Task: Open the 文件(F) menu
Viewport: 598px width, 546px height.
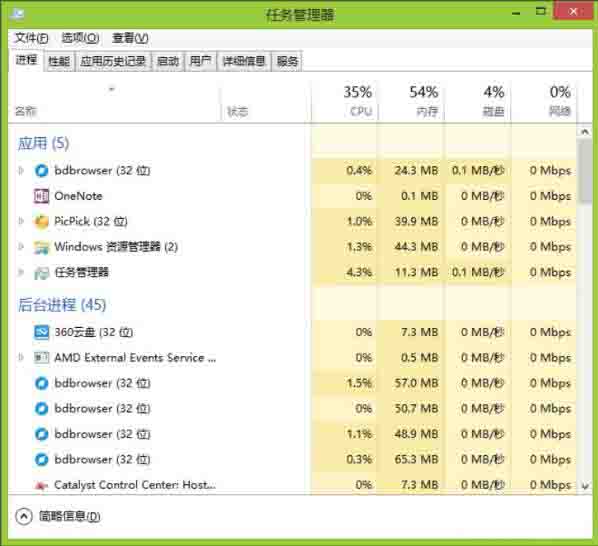Action: pos(31,38)
